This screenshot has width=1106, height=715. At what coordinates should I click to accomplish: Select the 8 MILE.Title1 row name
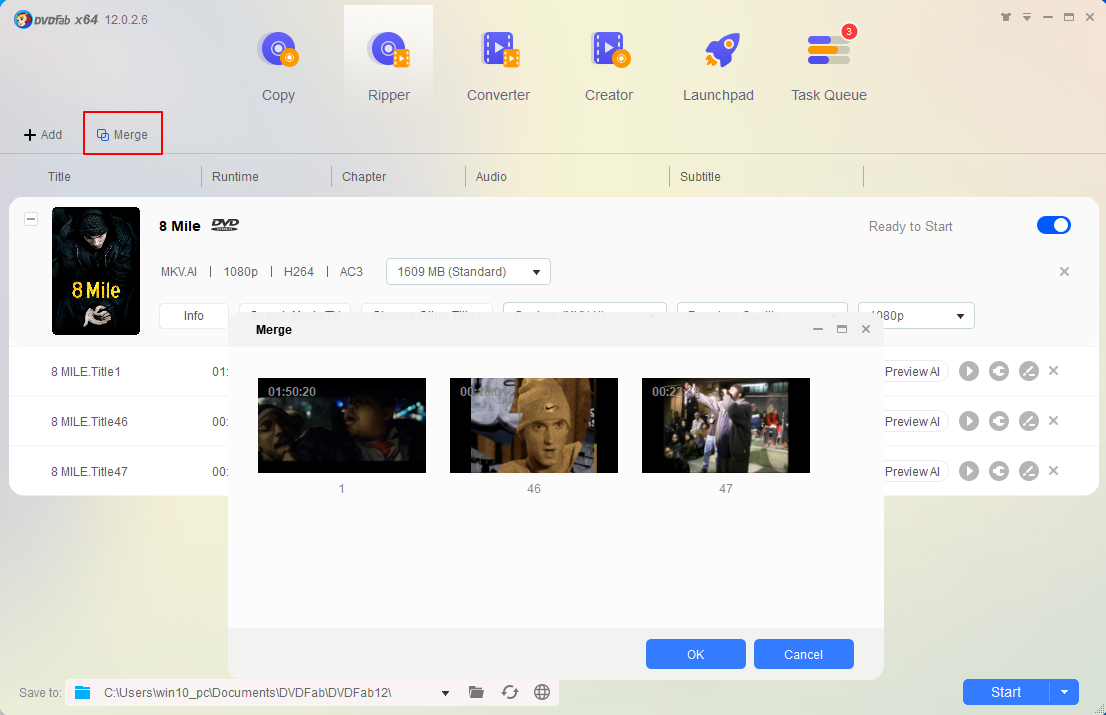coord(86,372)
